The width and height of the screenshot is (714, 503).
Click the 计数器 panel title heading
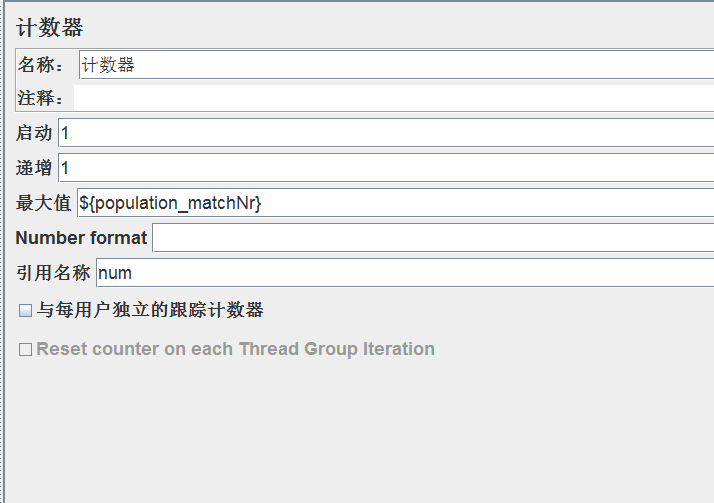(50, 27)
